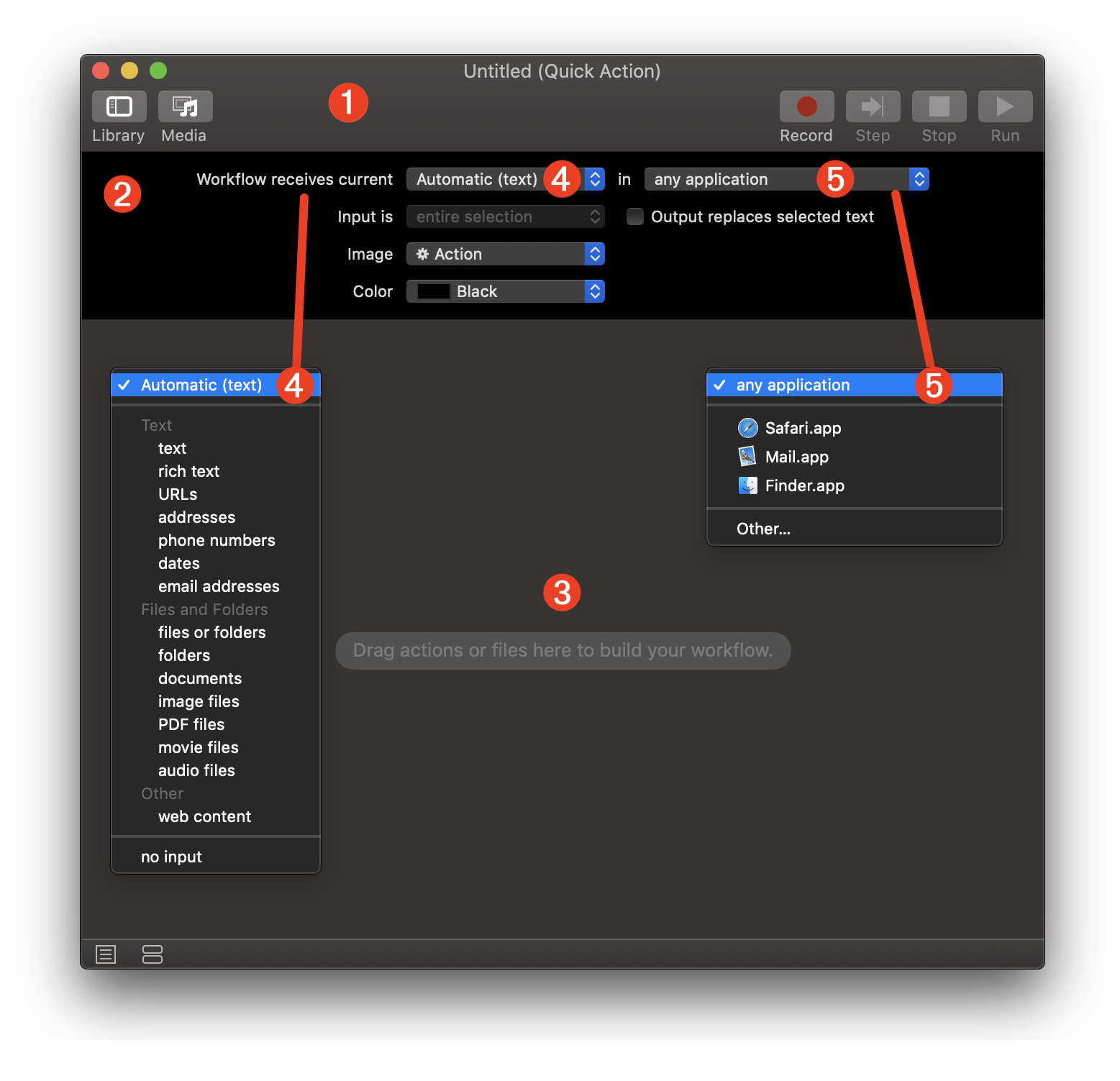Screen dimensions: 1120x1081
Task: Click the Stop button
Action: click(938, 106)
